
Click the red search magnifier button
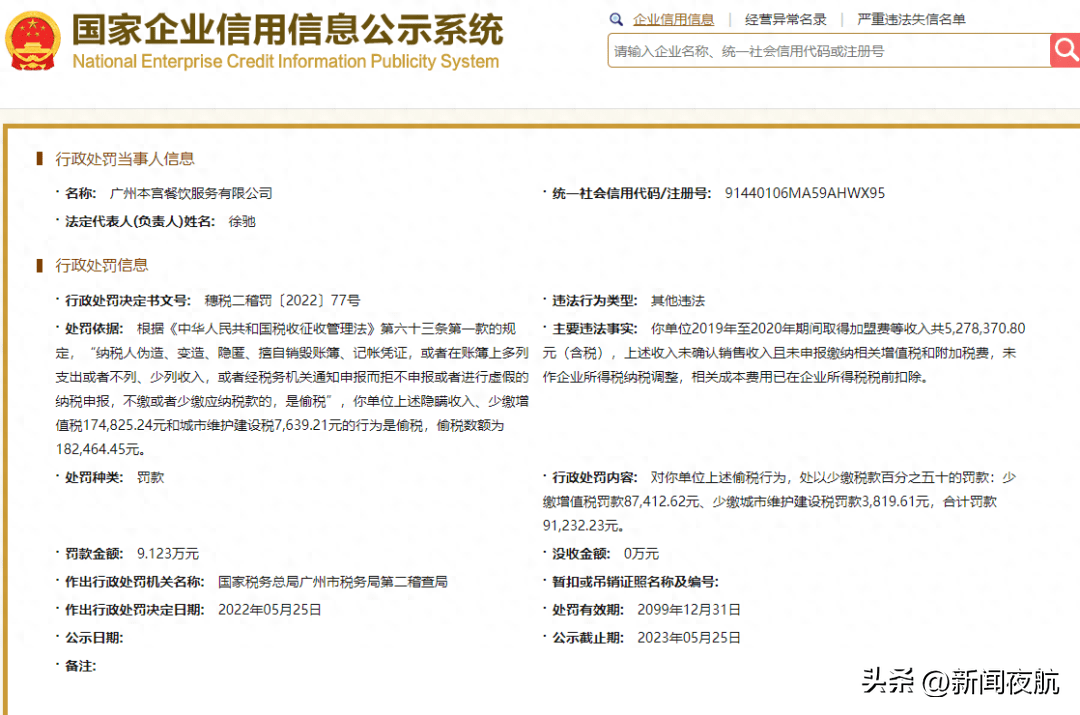(1064, 50)
